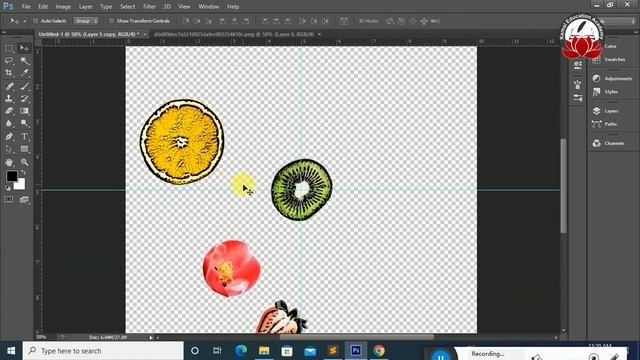Select the Crop tool
The width and height of the screenshot is (640, 360).
[9, 73]
